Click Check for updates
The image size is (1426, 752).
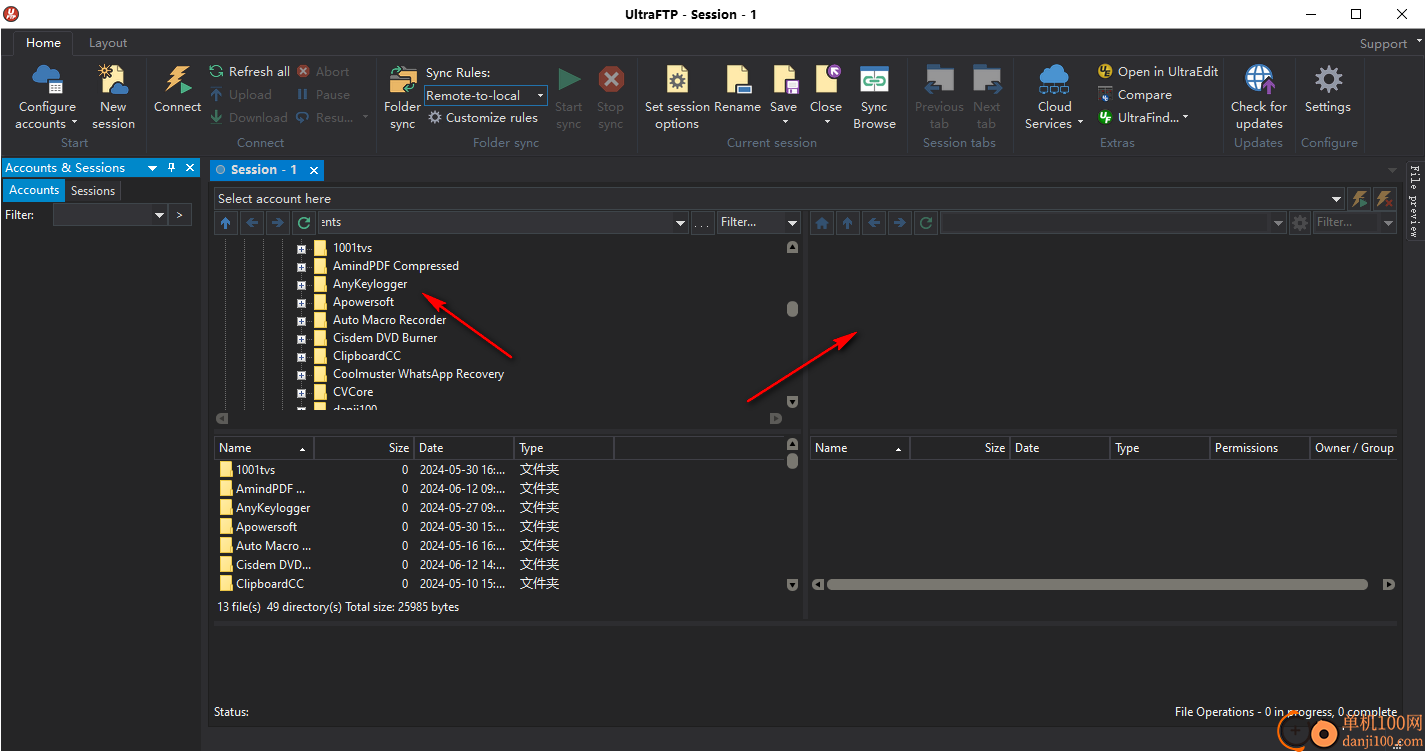pos(1258,97)
